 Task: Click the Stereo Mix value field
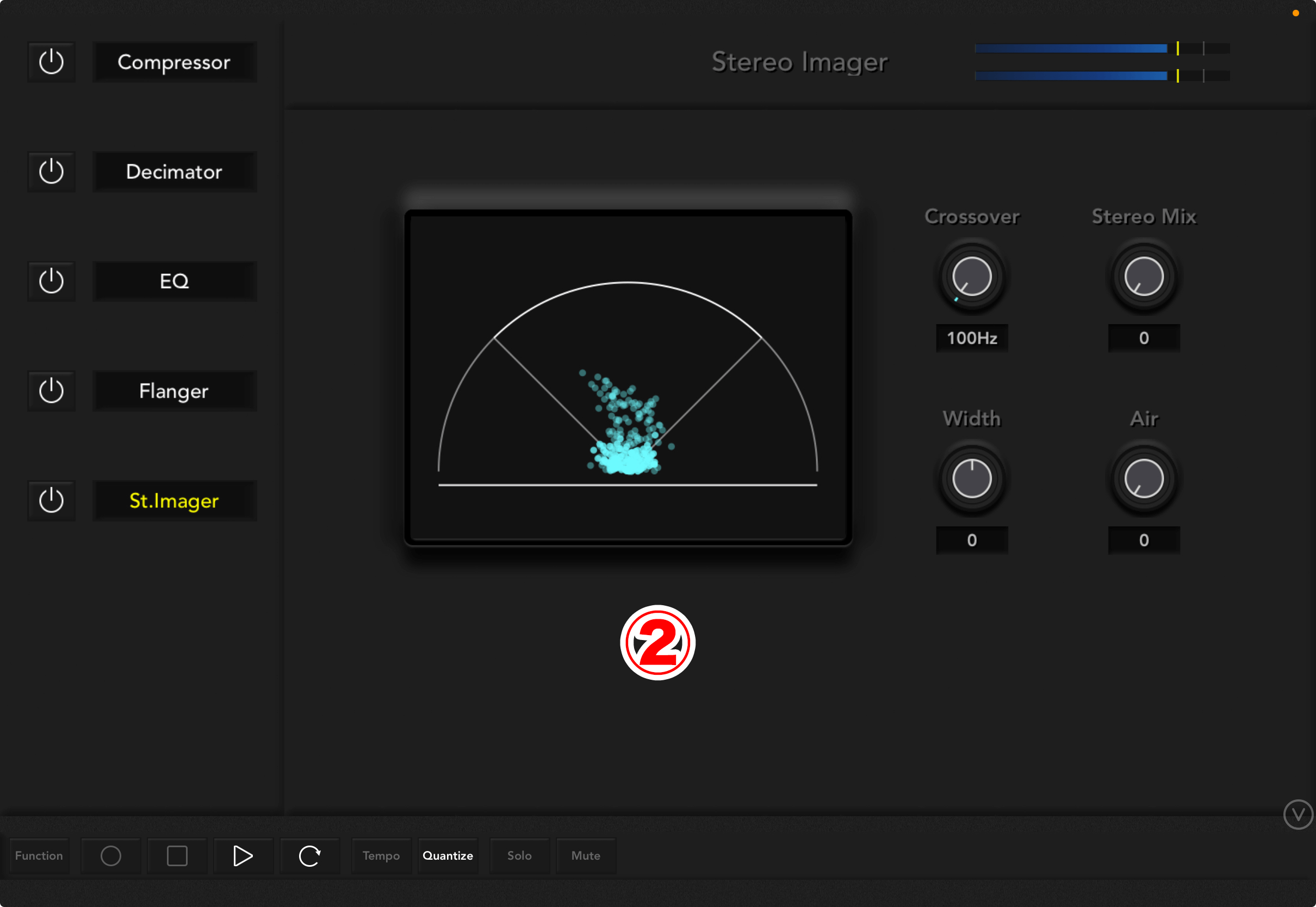tap(1144, 338)
